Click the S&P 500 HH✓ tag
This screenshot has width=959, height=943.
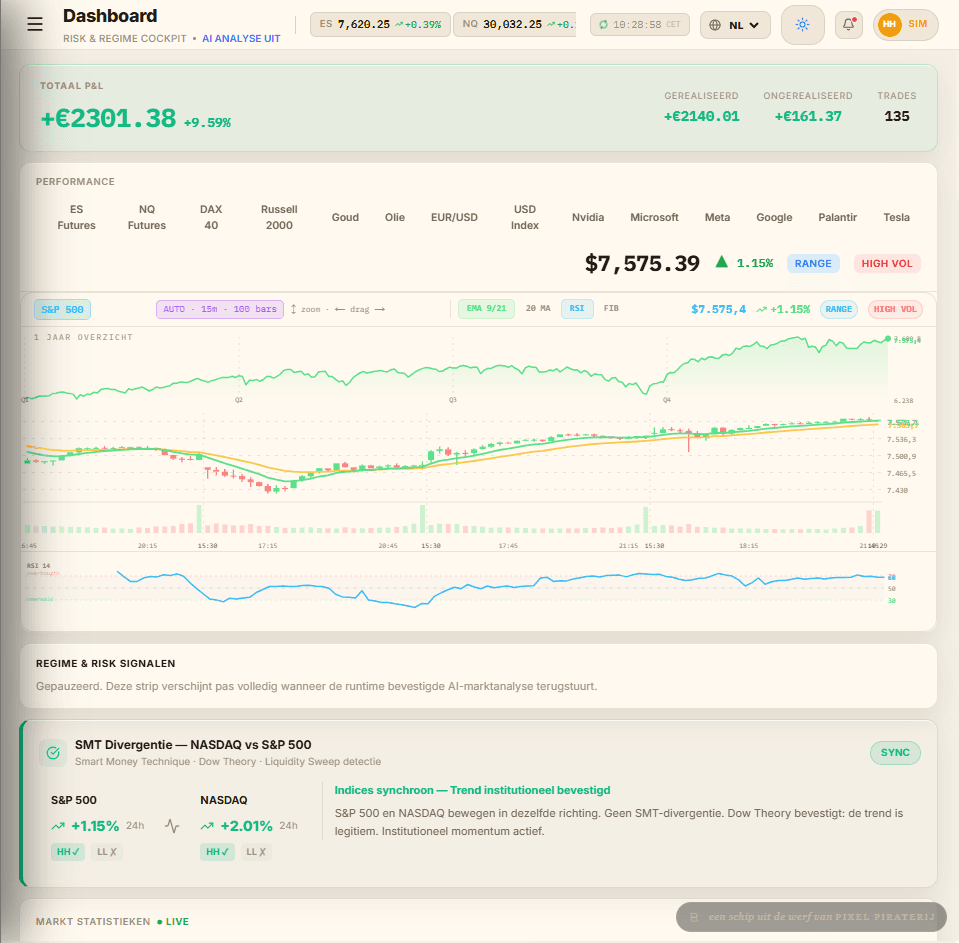coord(68,852)
